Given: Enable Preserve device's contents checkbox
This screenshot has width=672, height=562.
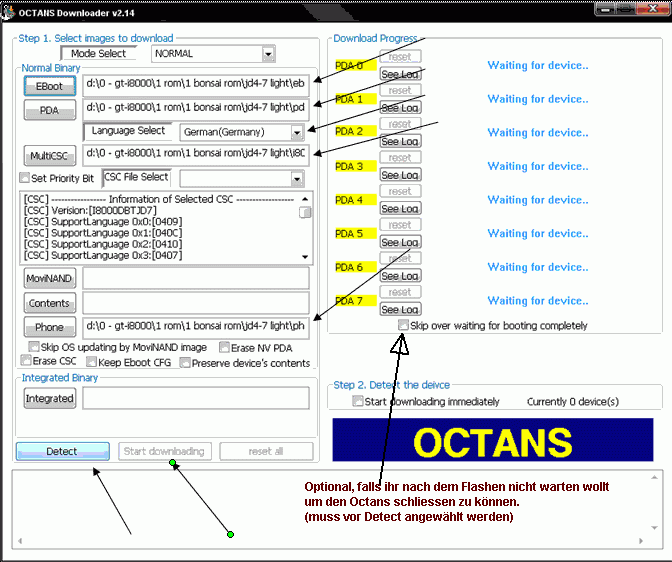Looking at the screenshot, I should (x=185, y=363).
